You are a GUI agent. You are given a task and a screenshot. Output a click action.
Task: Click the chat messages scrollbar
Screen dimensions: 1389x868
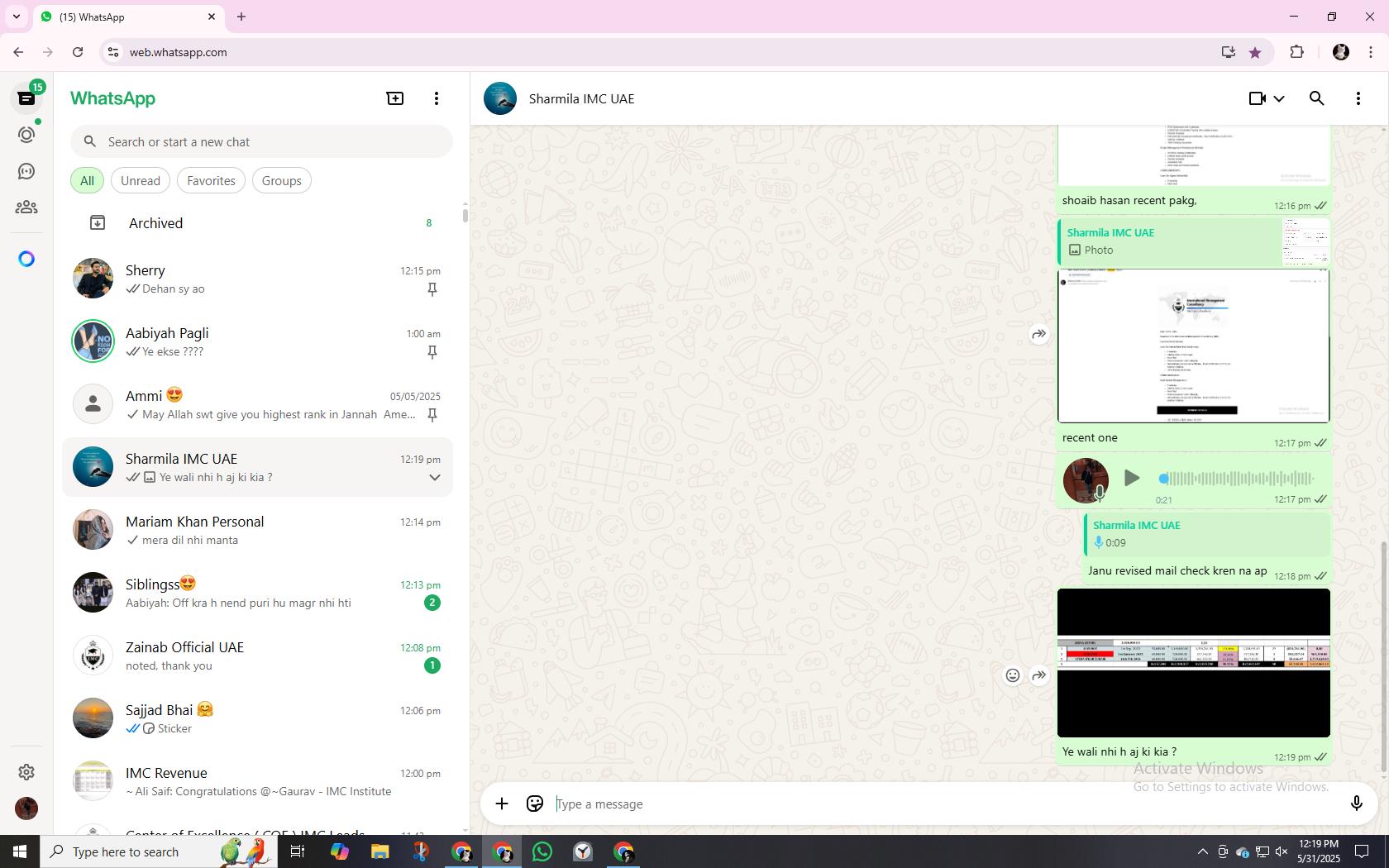(1384, 657)
